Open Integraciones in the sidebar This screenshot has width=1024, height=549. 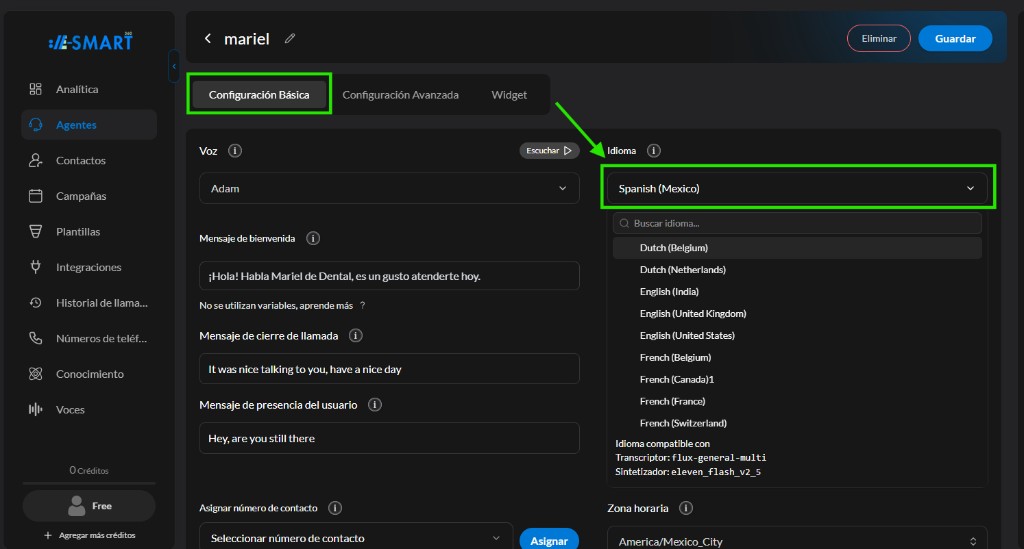point(89,267)
